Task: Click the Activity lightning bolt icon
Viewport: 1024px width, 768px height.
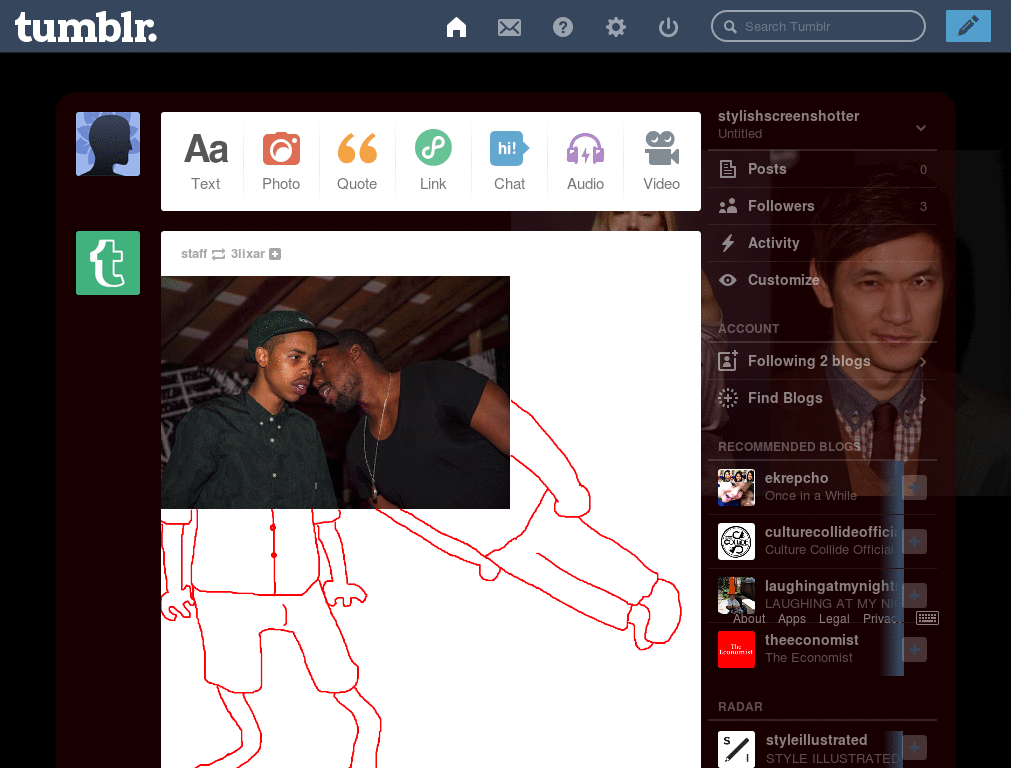Action: 728,243
